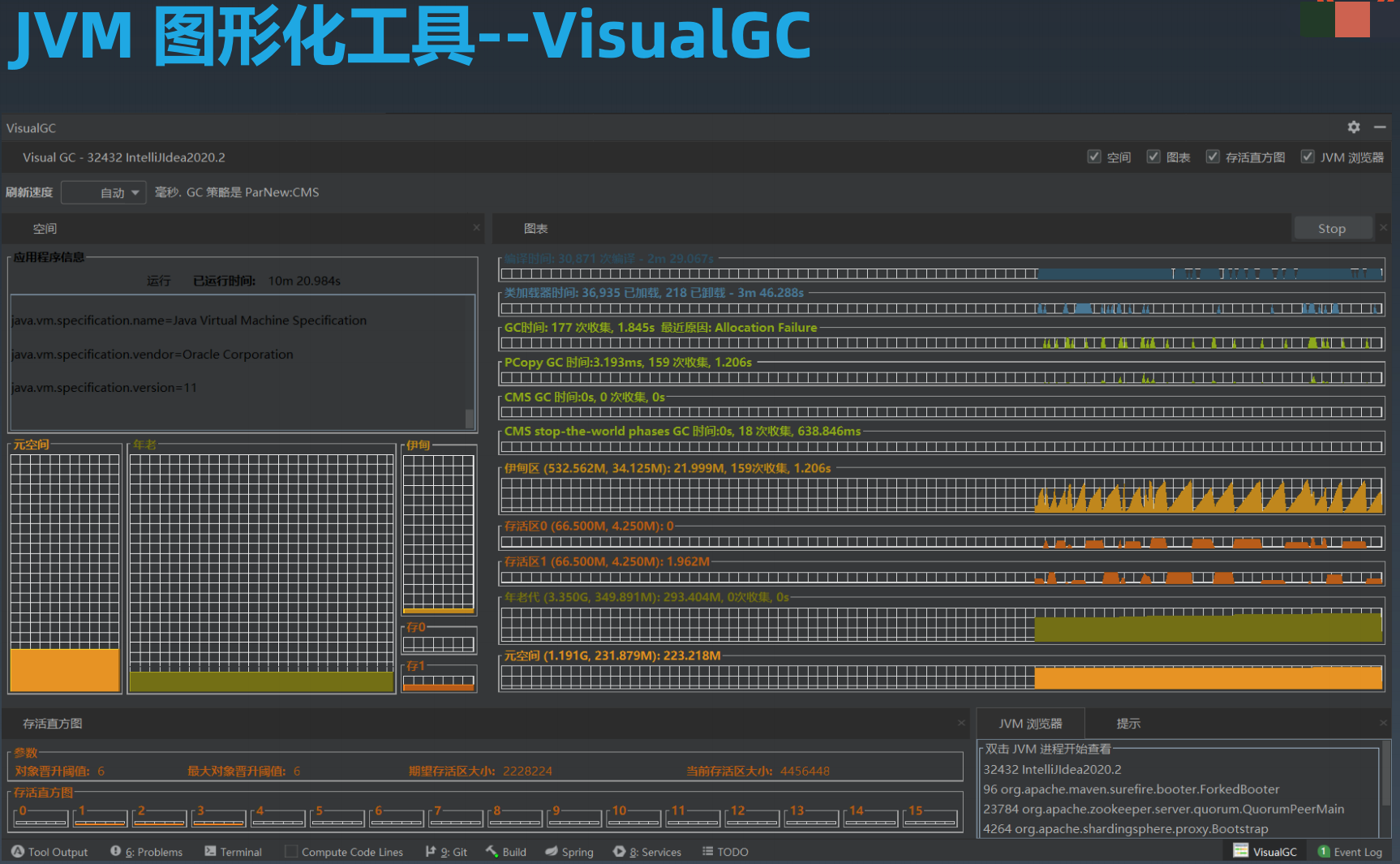1400x864 pixels.
Task: Click the 已运行时间 10m 20.984s value
Action: click(x=304, y=281)
